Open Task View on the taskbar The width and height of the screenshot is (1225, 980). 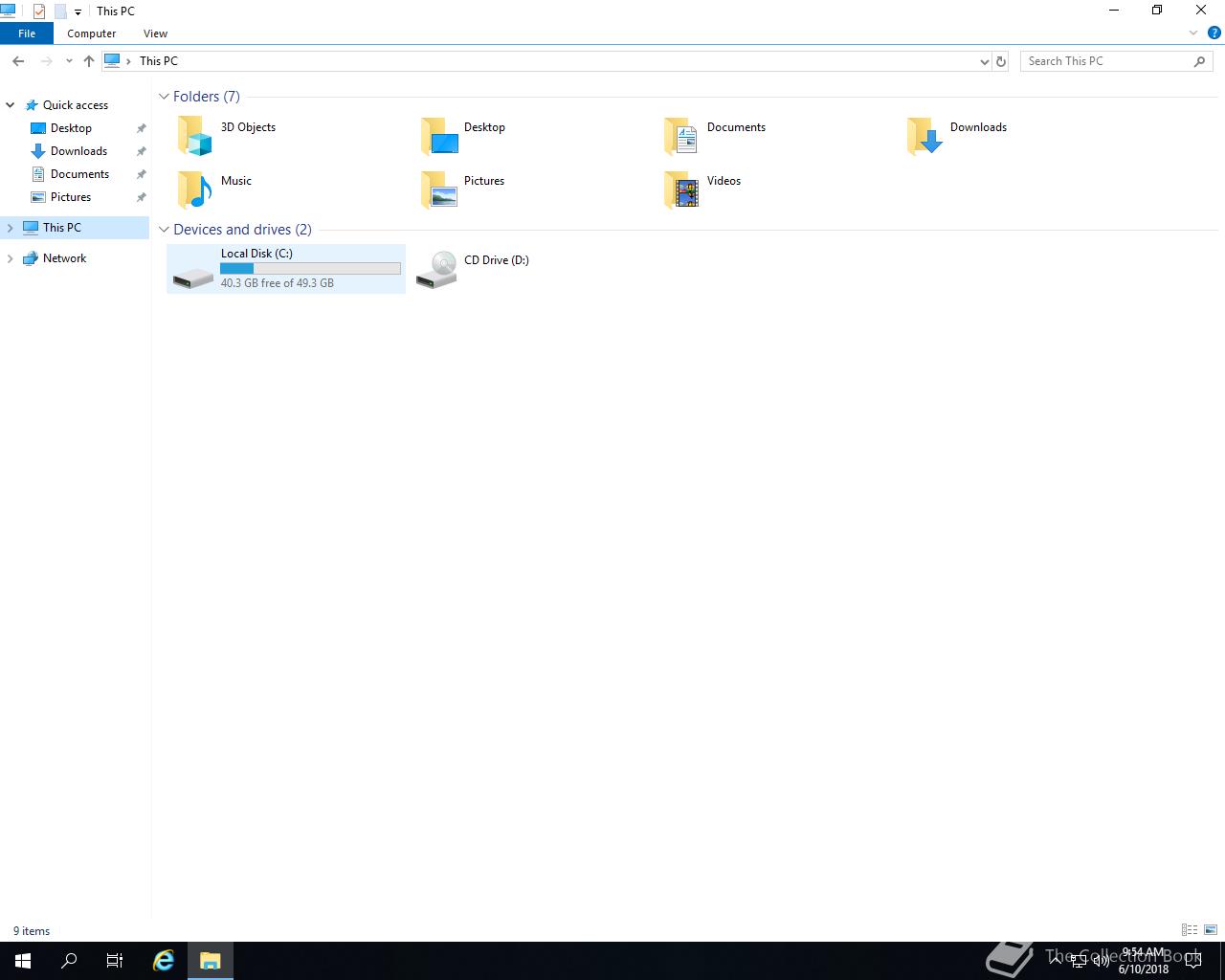[115, 961]
